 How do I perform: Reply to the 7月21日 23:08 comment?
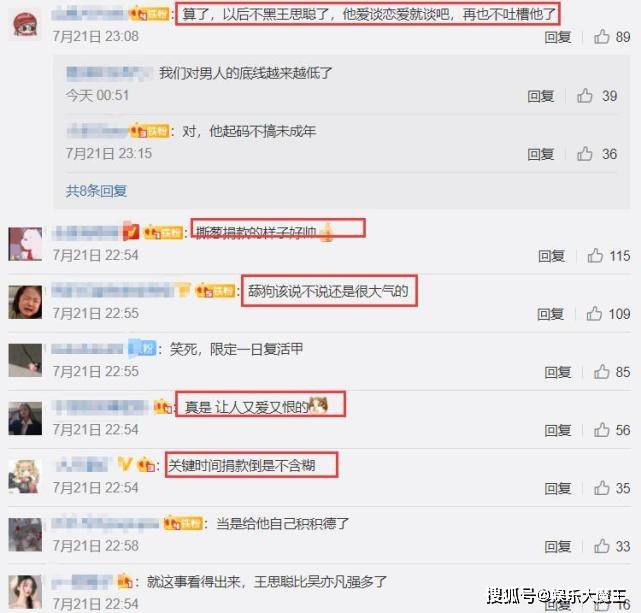[558, 37]
